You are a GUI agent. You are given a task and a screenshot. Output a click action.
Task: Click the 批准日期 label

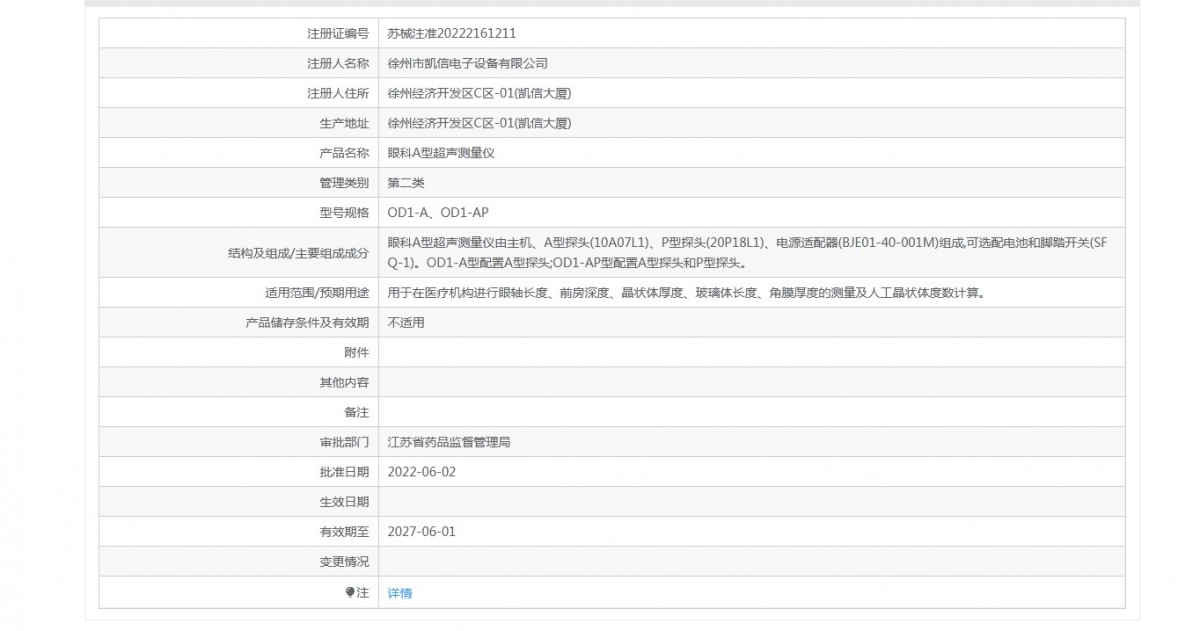click(343, 472)
